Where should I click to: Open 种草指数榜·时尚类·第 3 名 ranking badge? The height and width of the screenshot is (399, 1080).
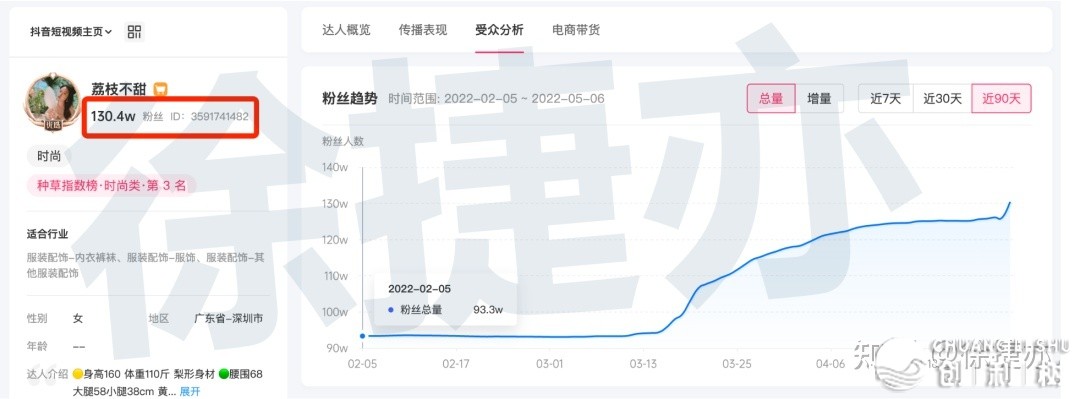click(x=111, y=185)
